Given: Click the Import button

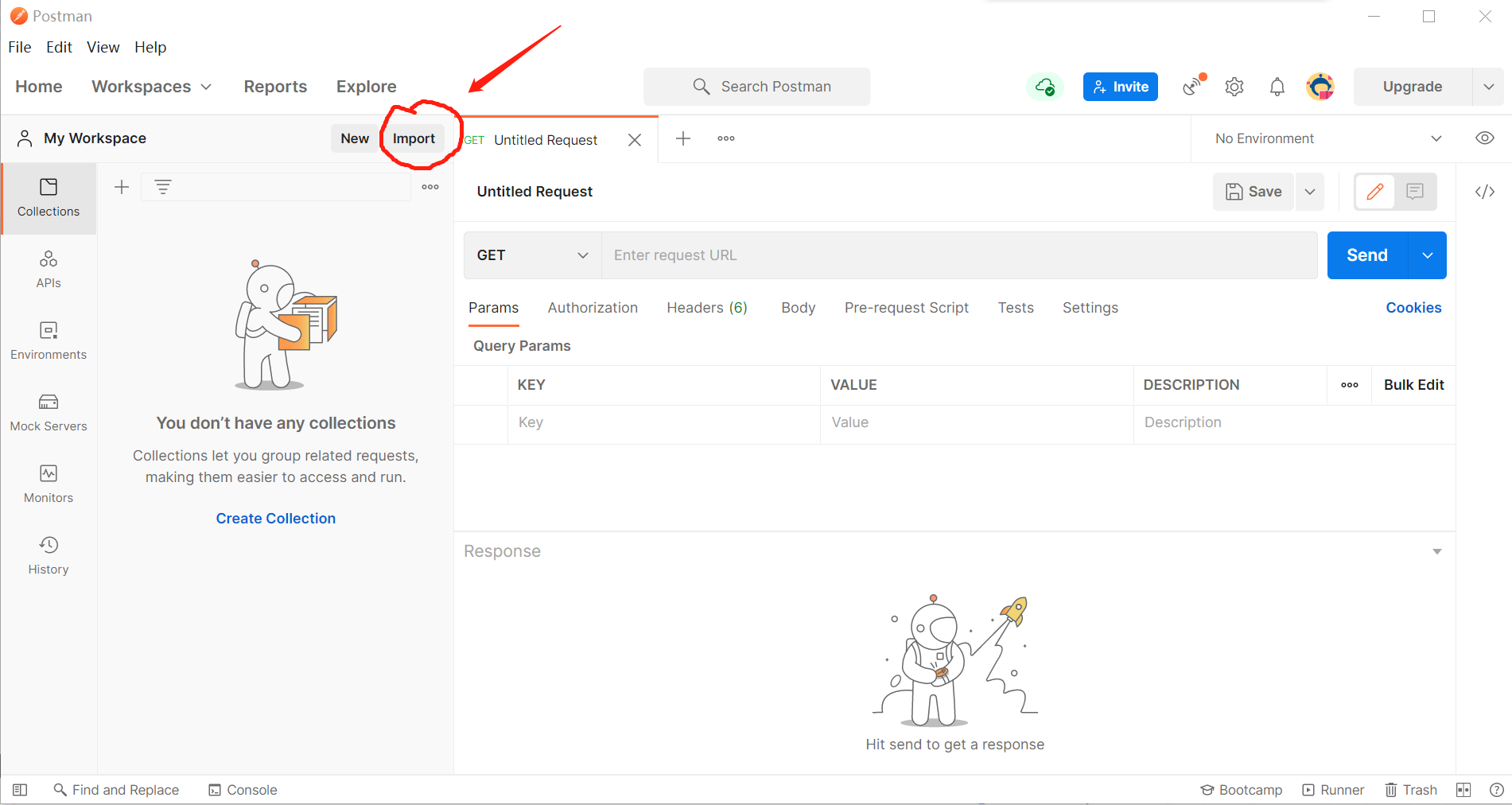Looking at the screenshot, I should [x=414, y=138].
